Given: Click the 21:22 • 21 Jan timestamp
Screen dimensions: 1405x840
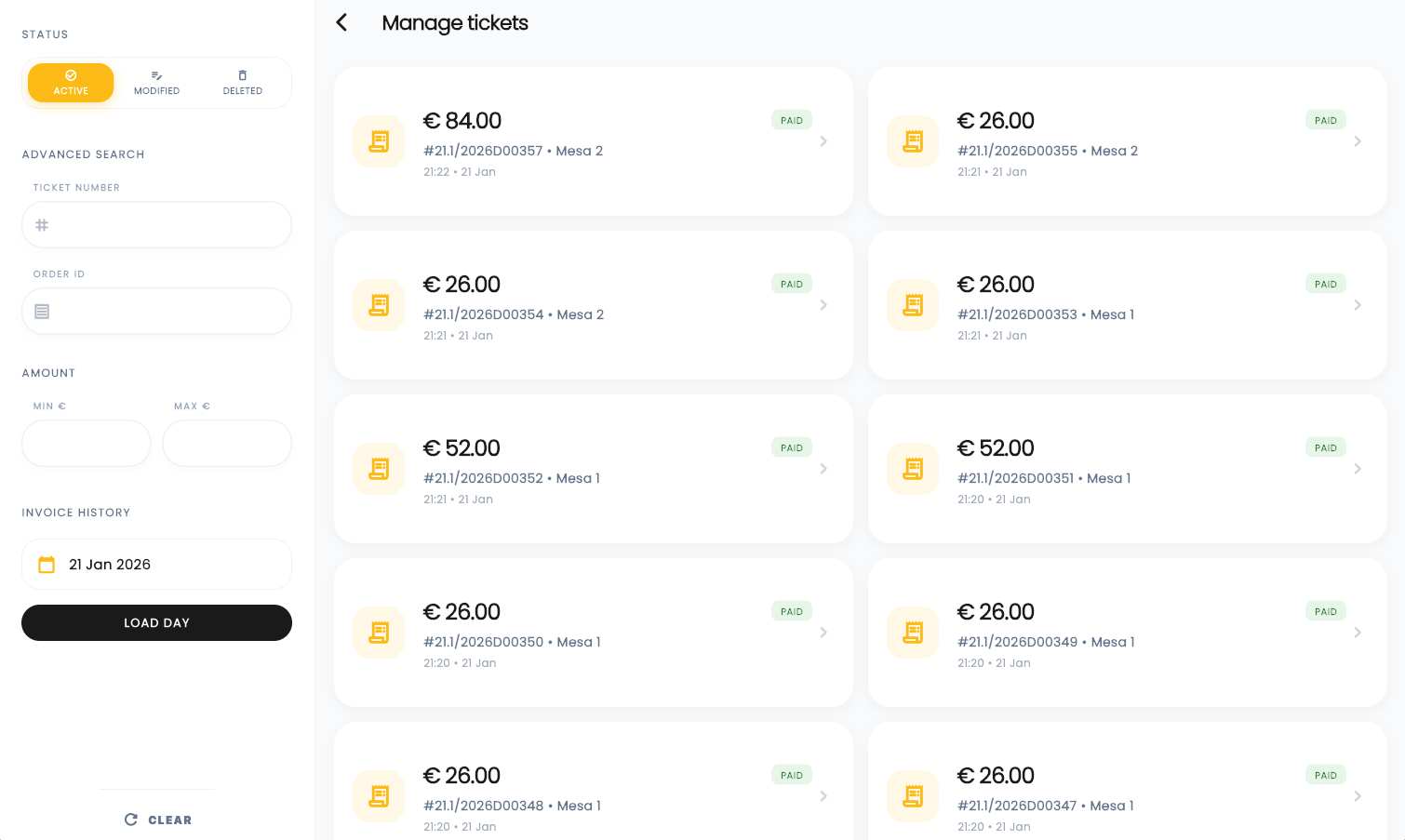Looking at the screenshot, I should [460, 172].
